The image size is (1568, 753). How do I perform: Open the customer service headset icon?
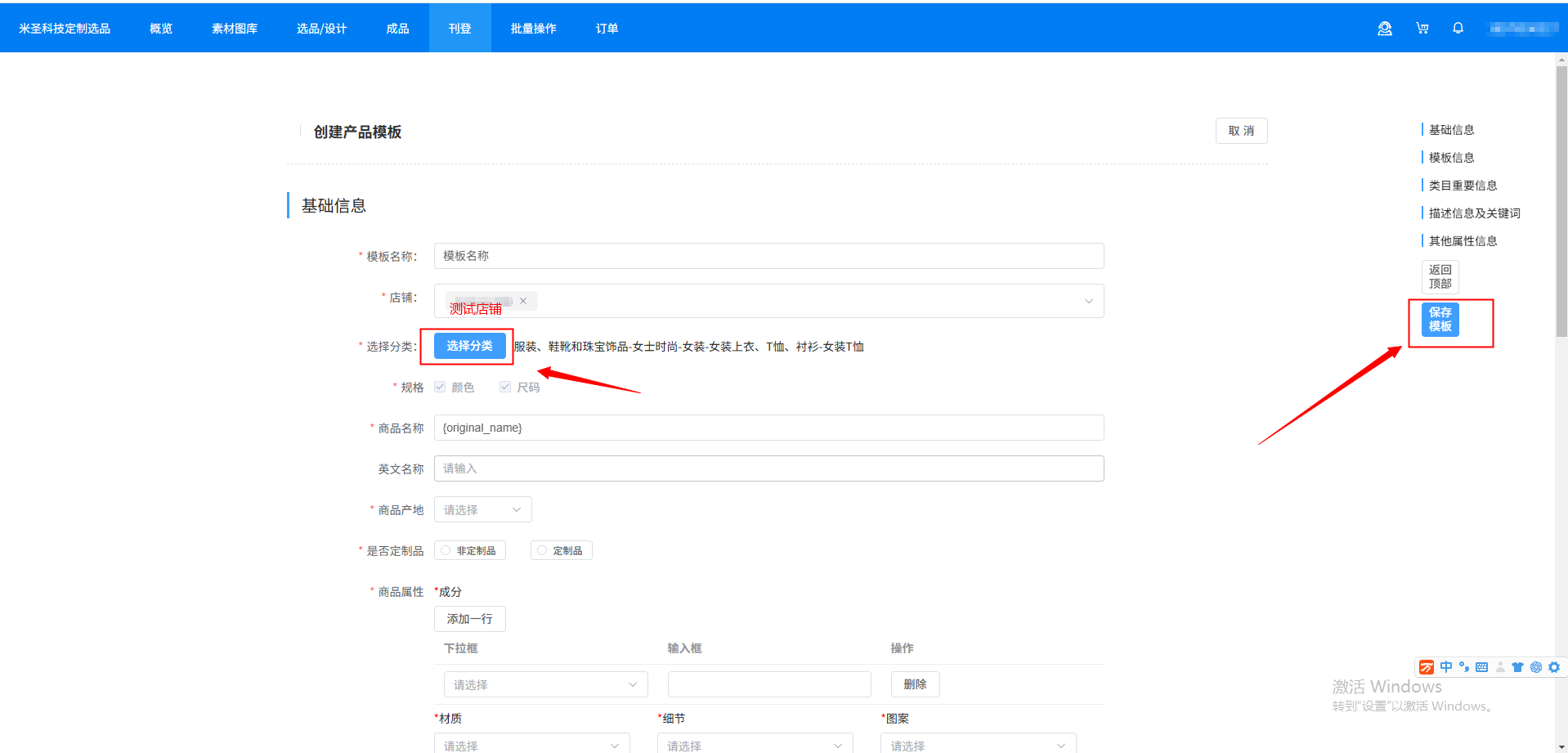point(1384,29)
